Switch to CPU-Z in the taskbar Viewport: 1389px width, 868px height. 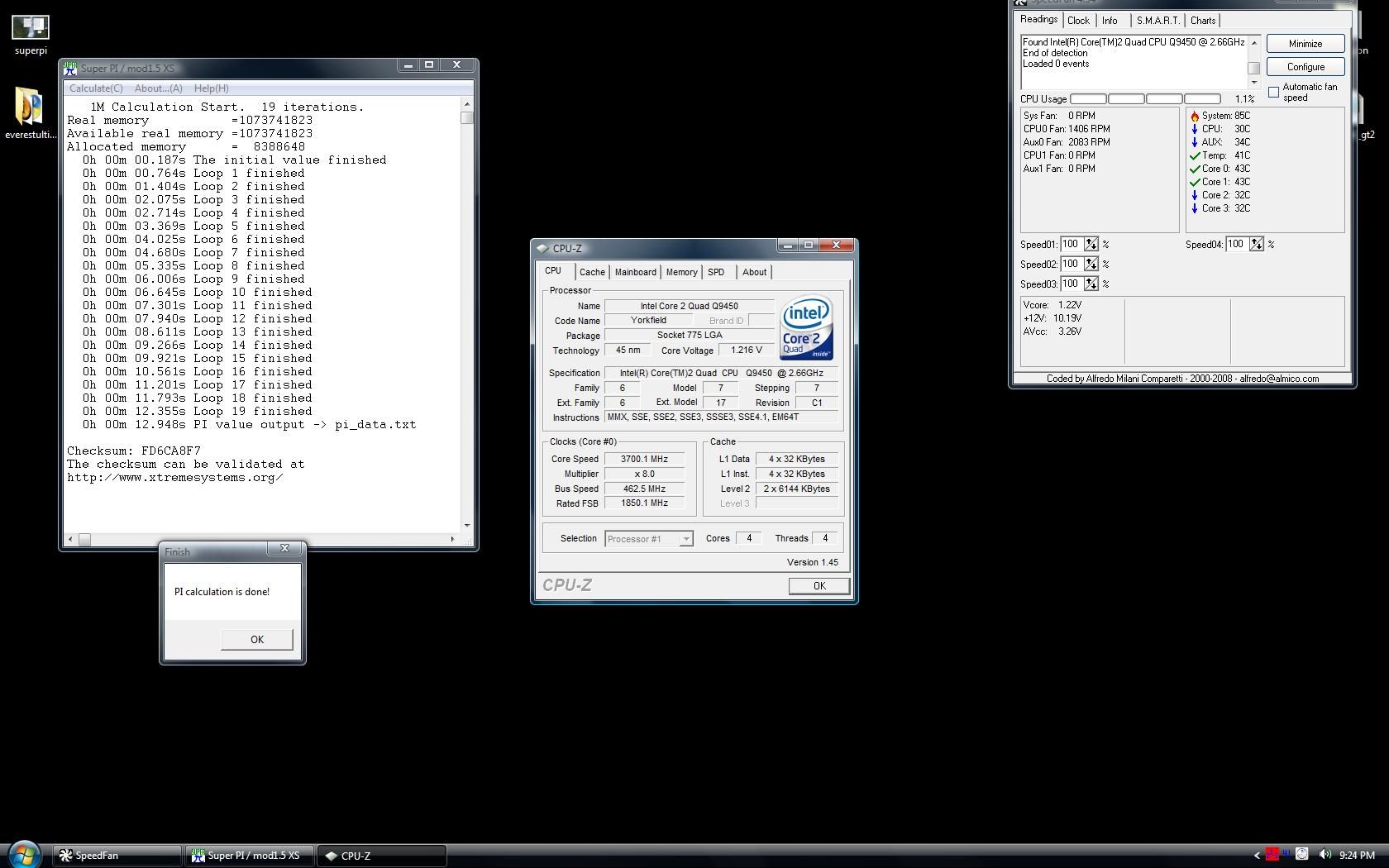tap(382, 856)
